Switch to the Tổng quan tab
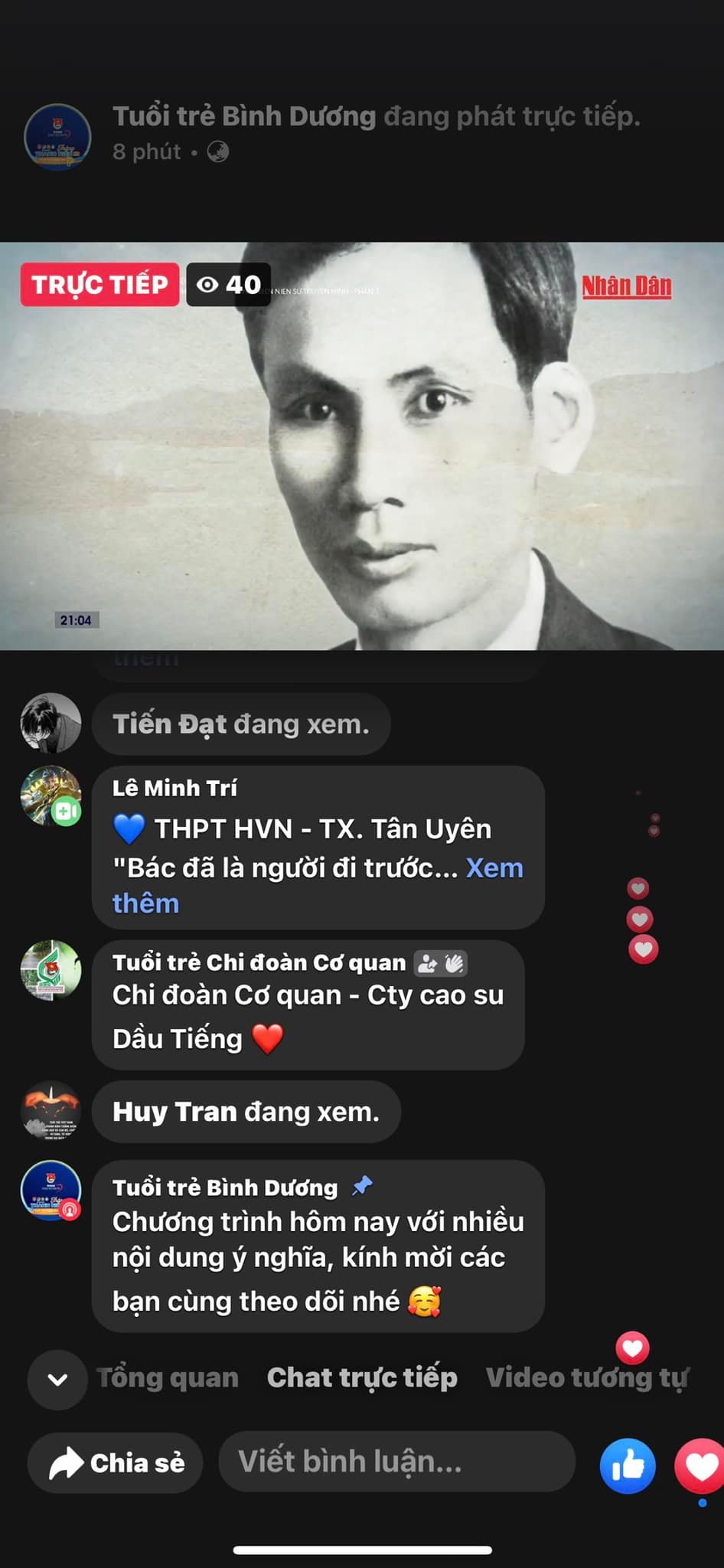 click(168, 1377)
